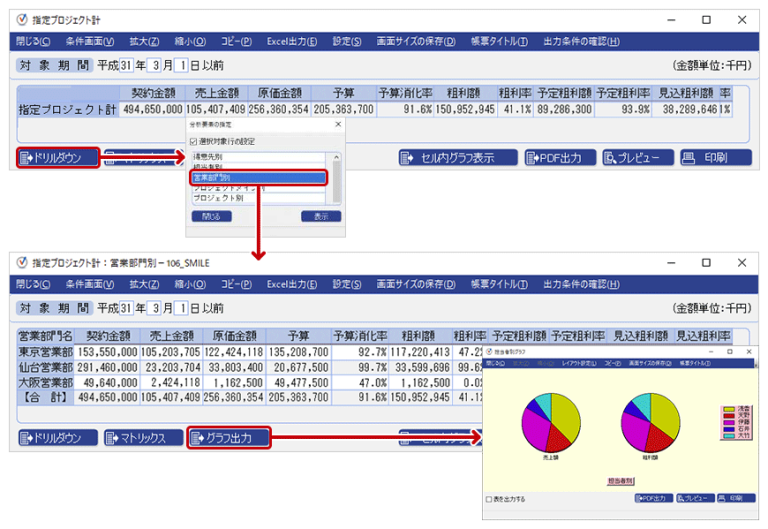768x529 pixels.
Task: Select 営業部門別 in the analysis list
Action: [x=258, y=177]
